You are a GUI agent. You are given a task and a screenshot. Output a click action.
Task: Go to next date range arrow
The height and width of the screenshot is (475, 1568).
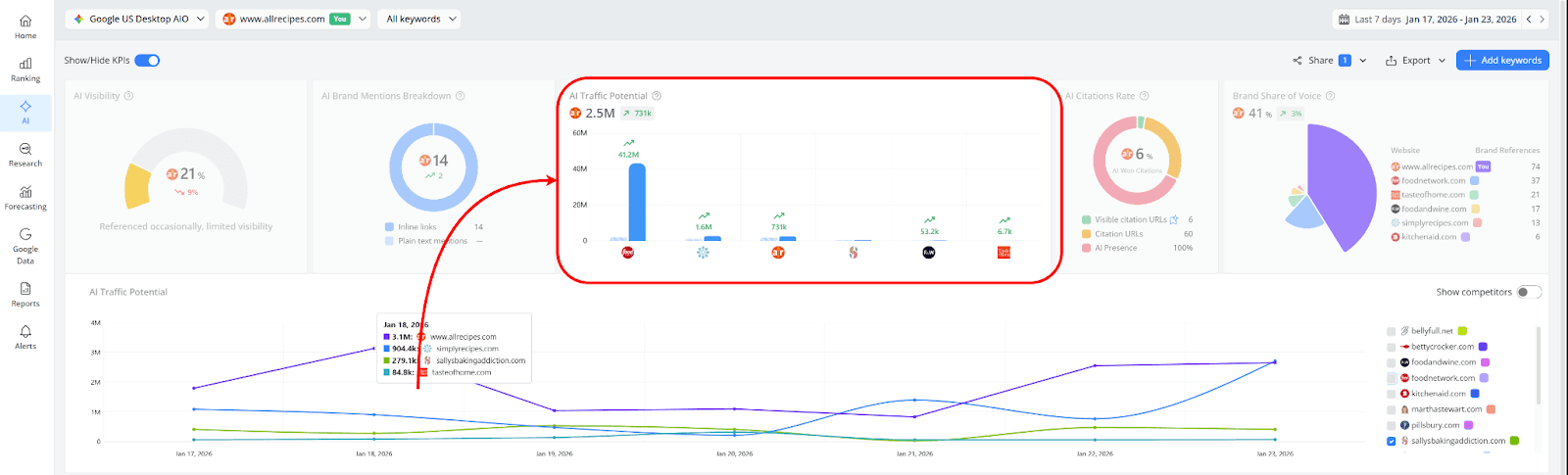click(x=1542, y=19)
